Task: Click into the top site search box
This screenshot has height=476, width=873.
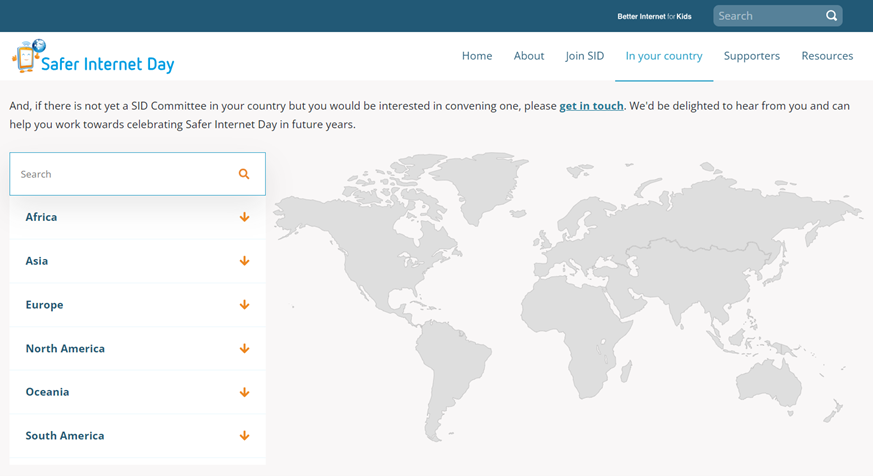Action: click(x=768, y=16)
